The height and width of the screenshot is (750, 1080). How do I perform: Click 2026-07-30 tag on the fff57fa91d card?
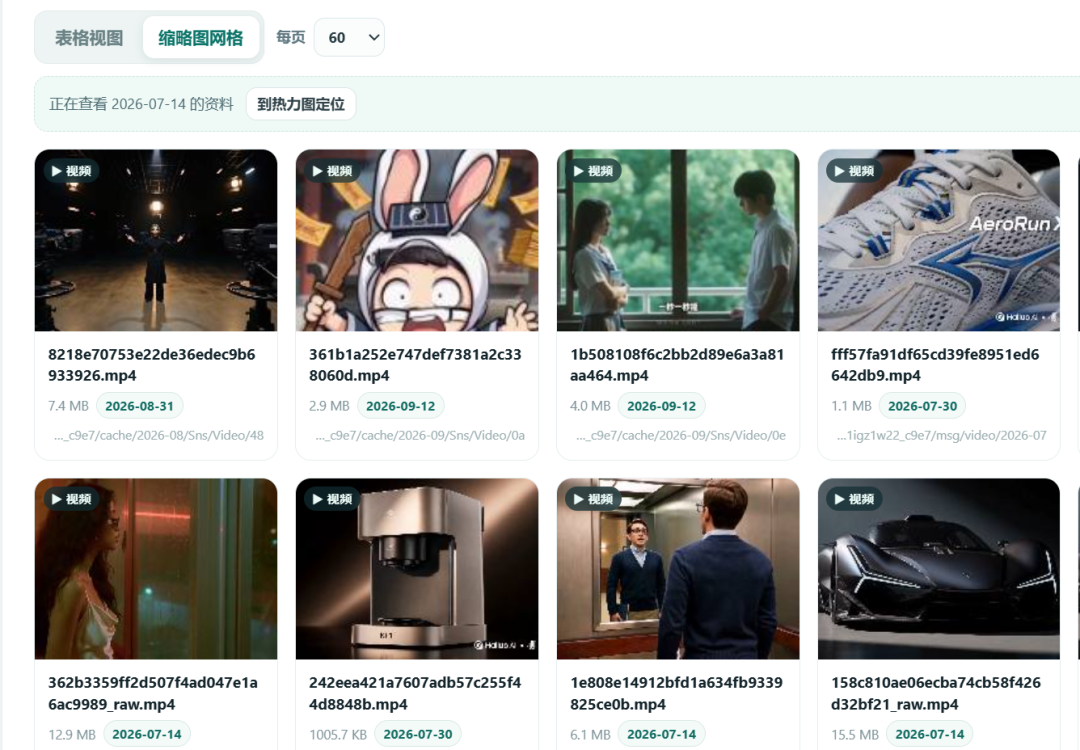click(922, 406)
